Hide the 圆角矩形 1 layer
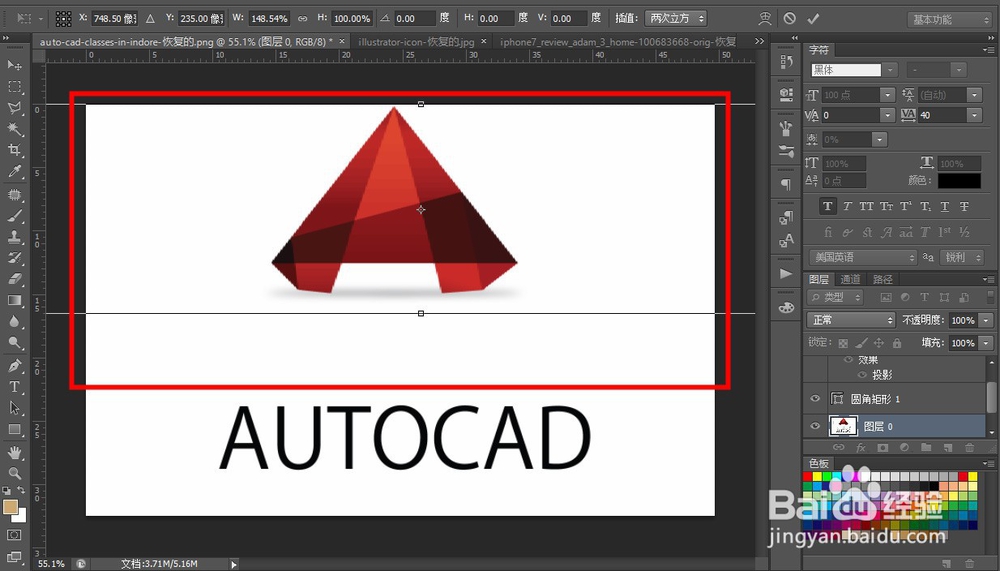This screenshot has height=571, width=1000. point(815,399)
